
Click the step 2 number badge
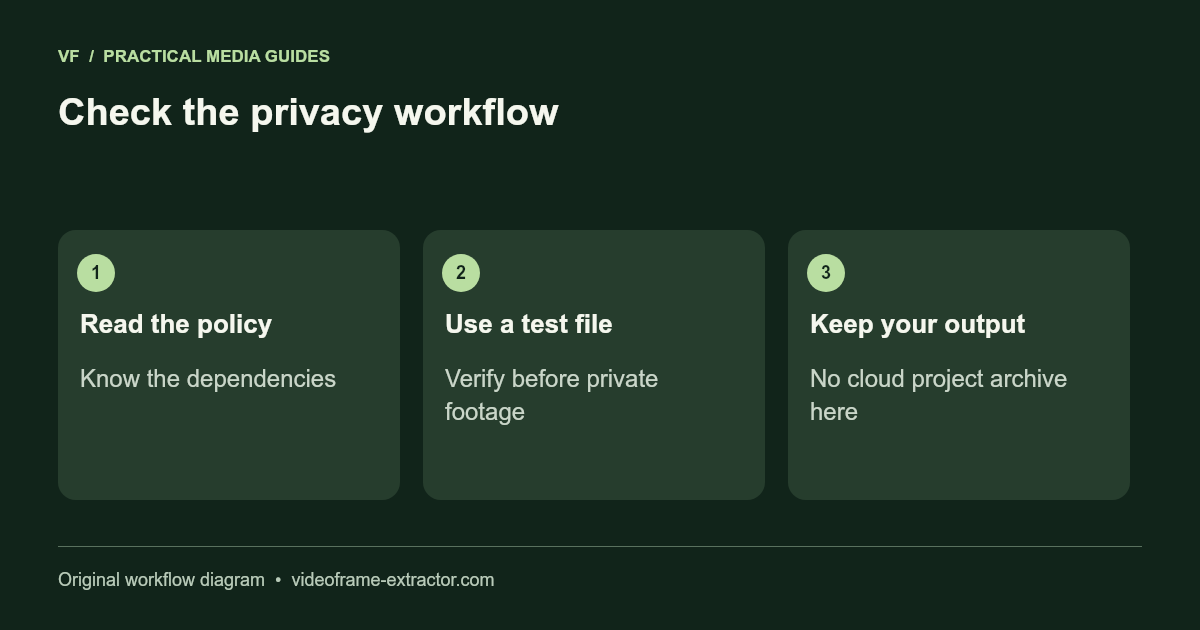click(x=461, y=273)
